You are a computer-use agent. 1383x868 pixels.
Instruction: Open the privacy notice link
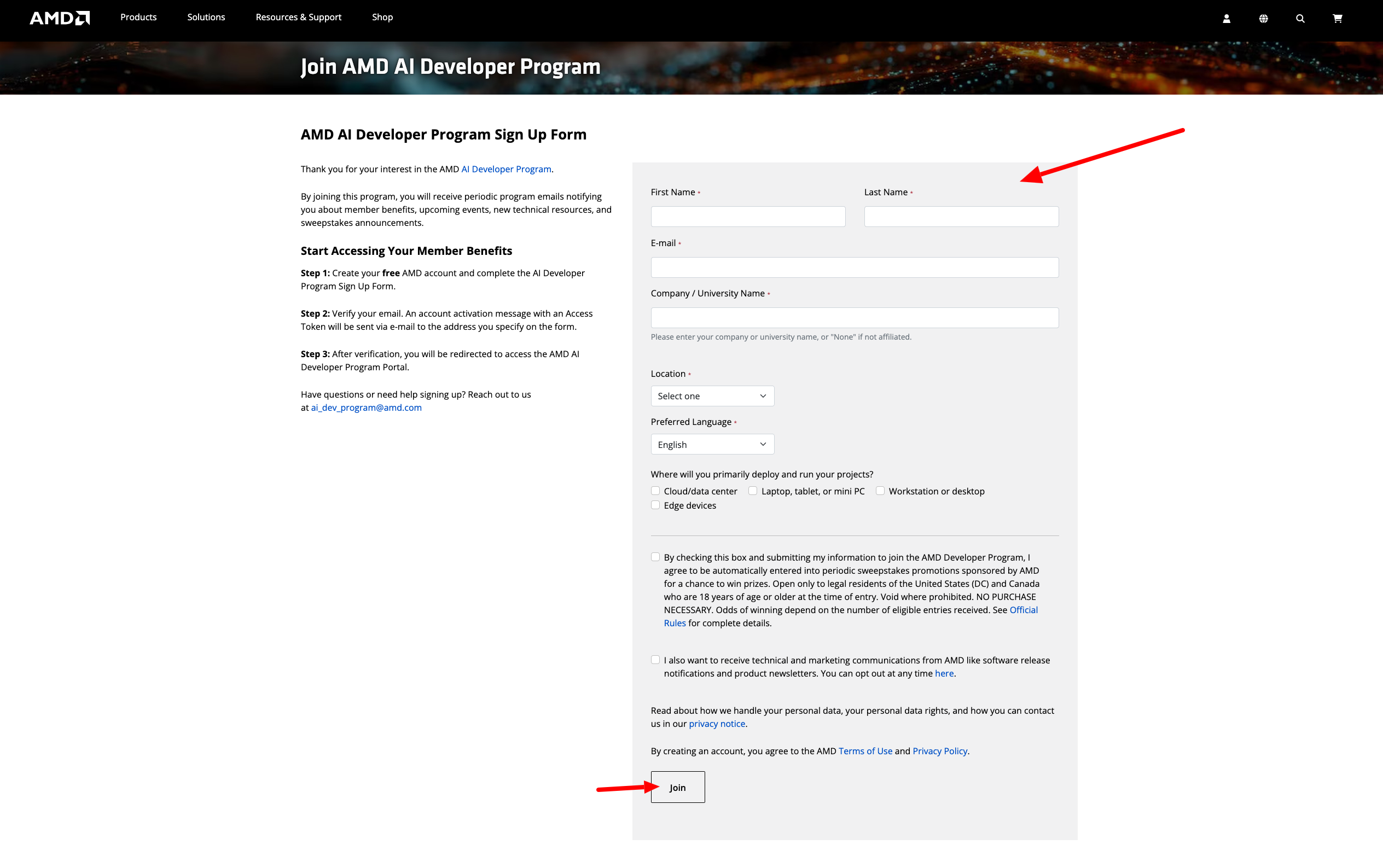(717, 724)
